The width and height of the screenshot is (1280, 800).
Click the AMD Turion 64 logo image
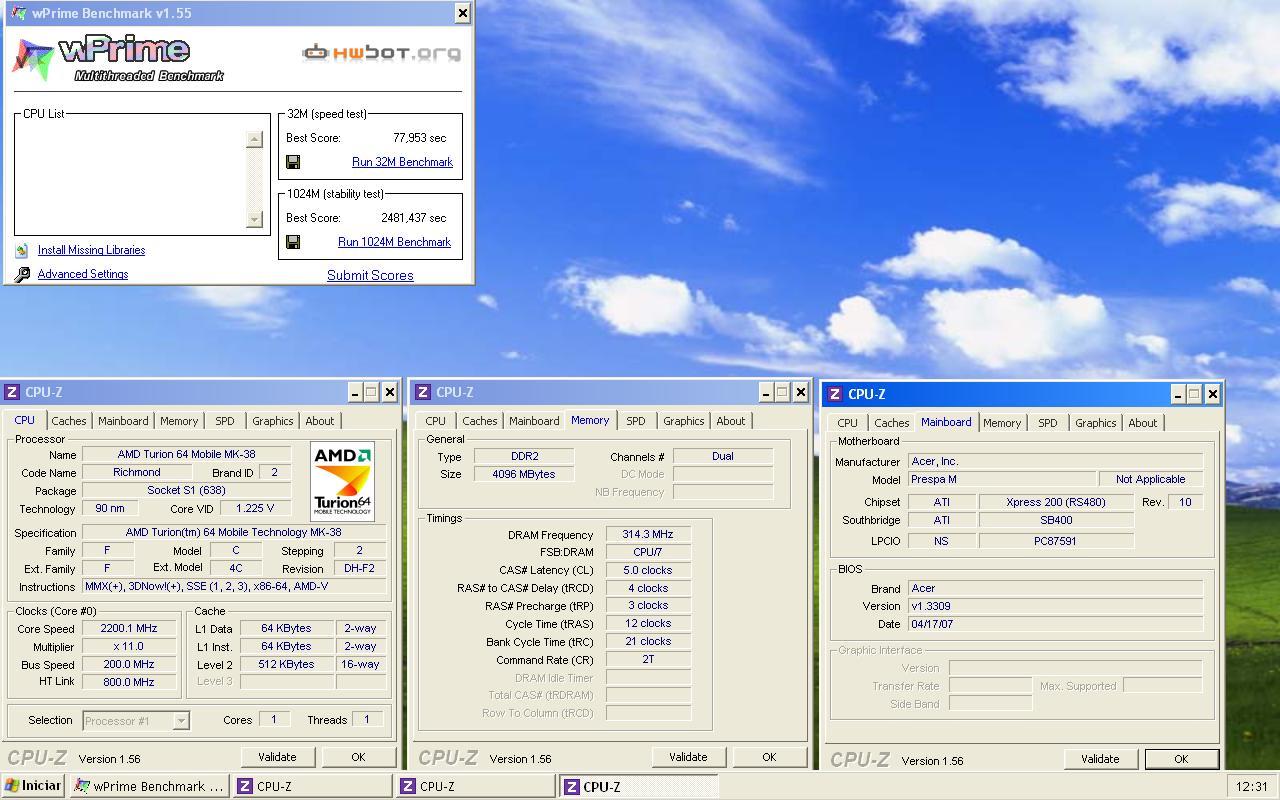pos(343,481)
